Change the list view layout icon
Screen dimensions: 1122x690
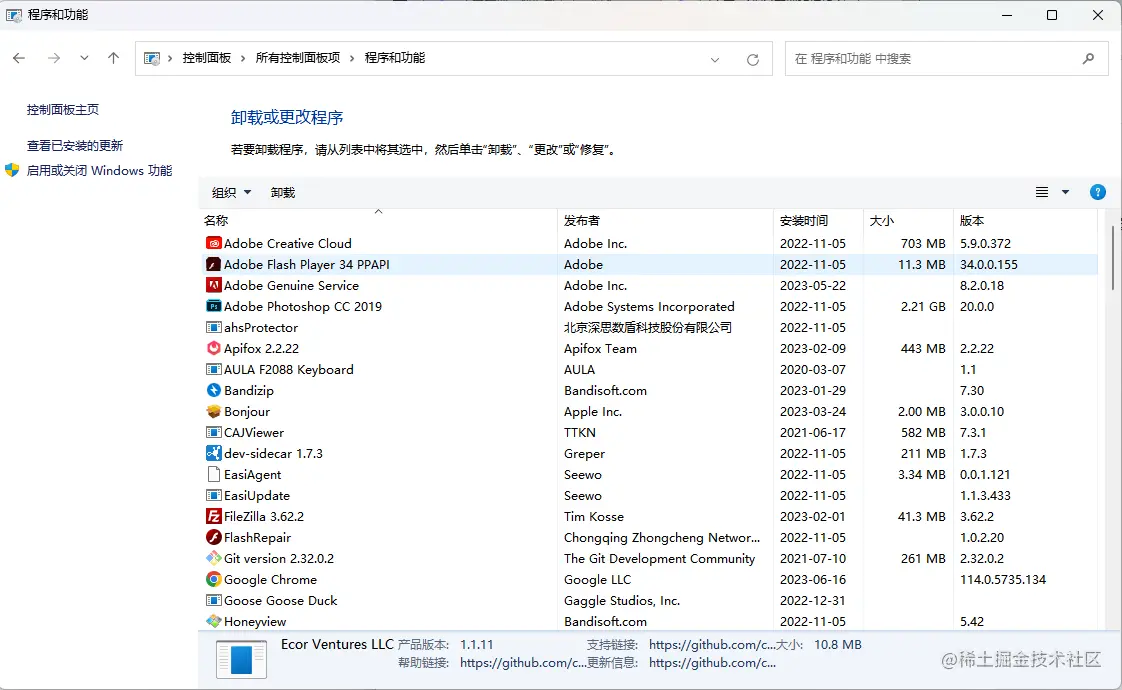1042,192
